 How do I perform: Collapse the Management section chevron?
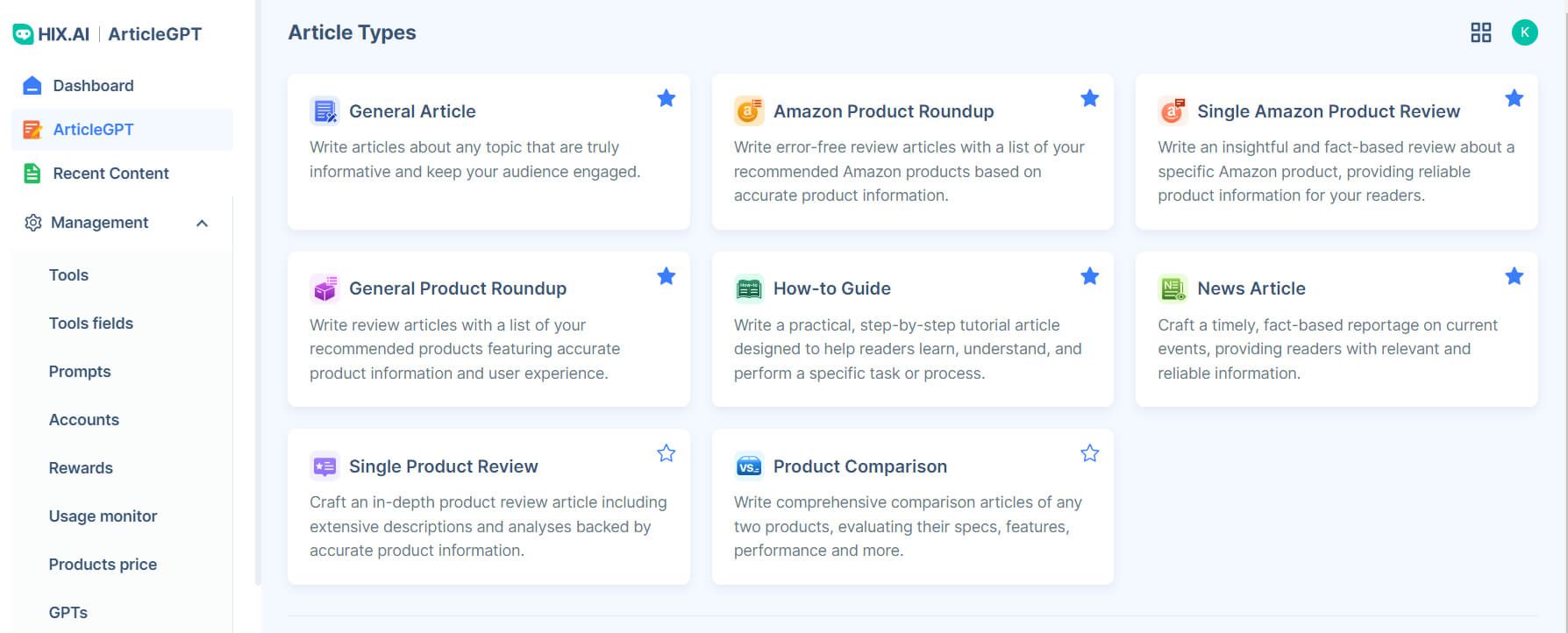coord(202,223)
